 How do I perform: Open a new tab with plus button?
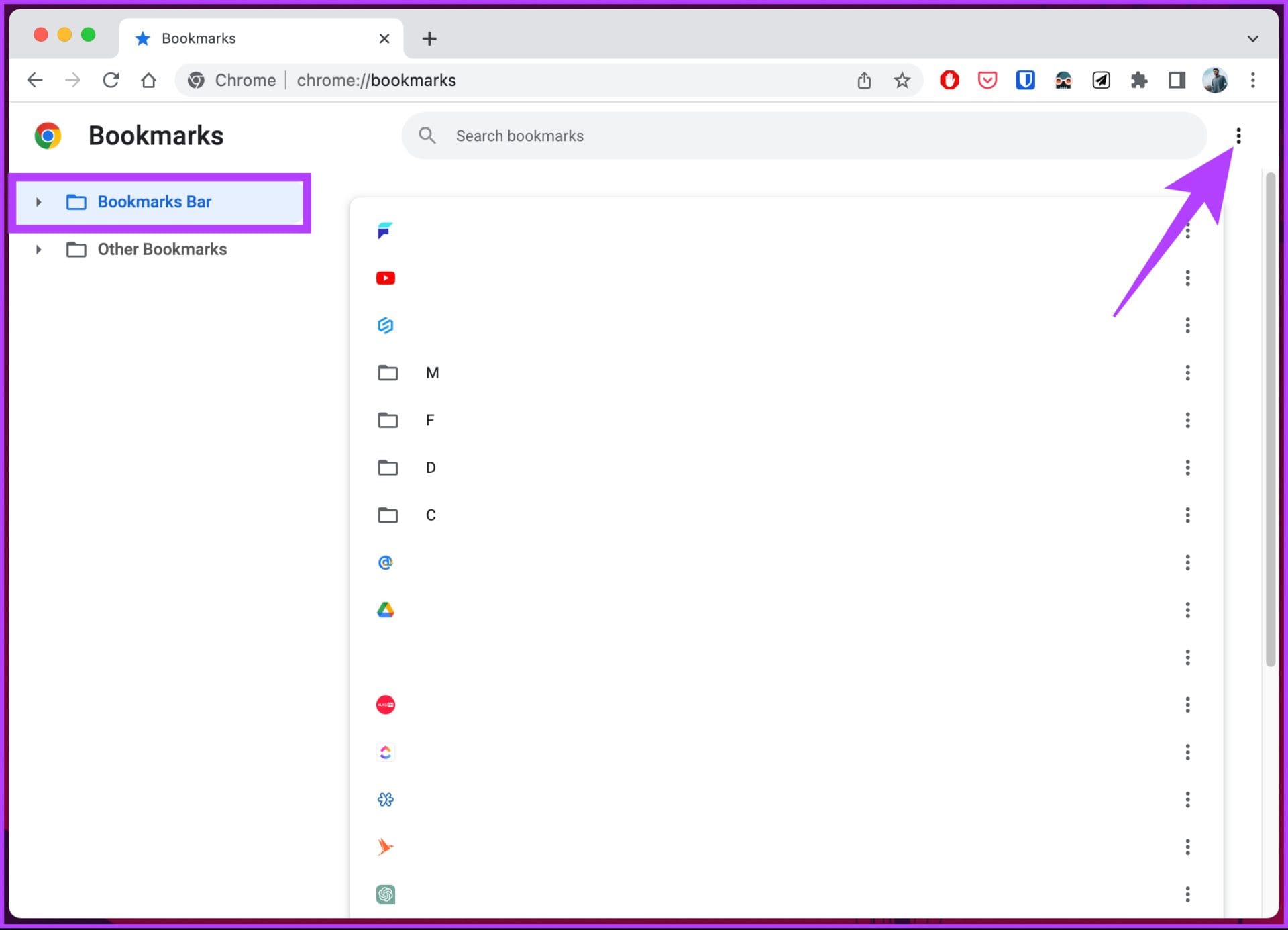(429, 38)
